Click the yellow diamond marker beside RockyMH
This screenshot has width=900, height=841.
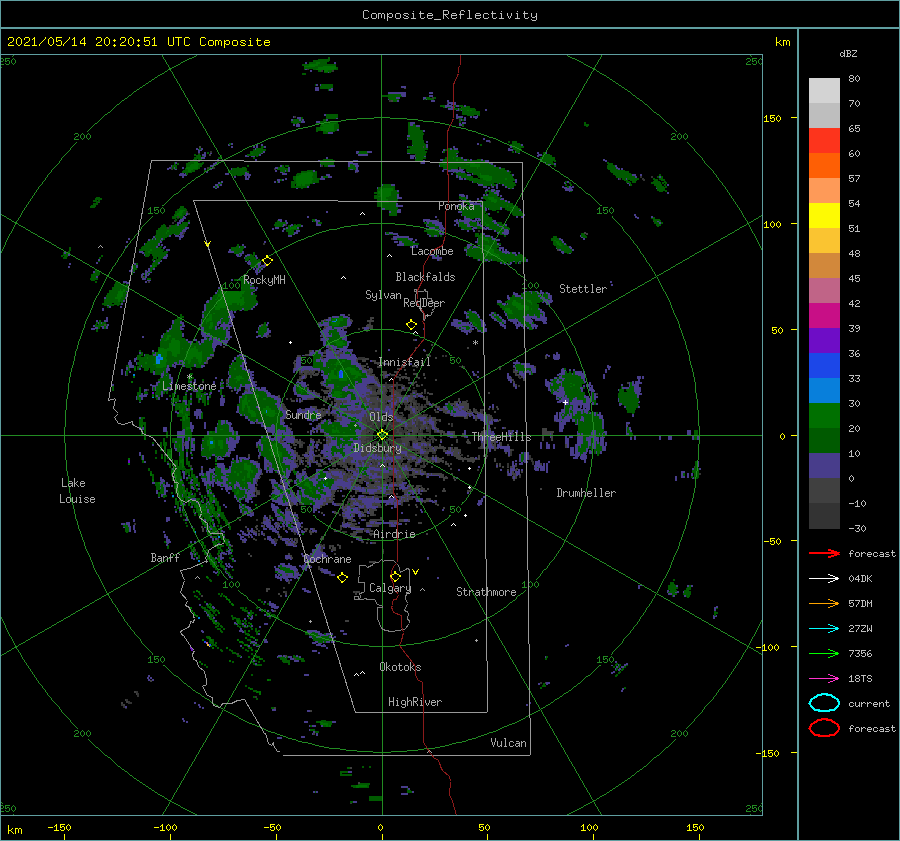pos(267,261)
